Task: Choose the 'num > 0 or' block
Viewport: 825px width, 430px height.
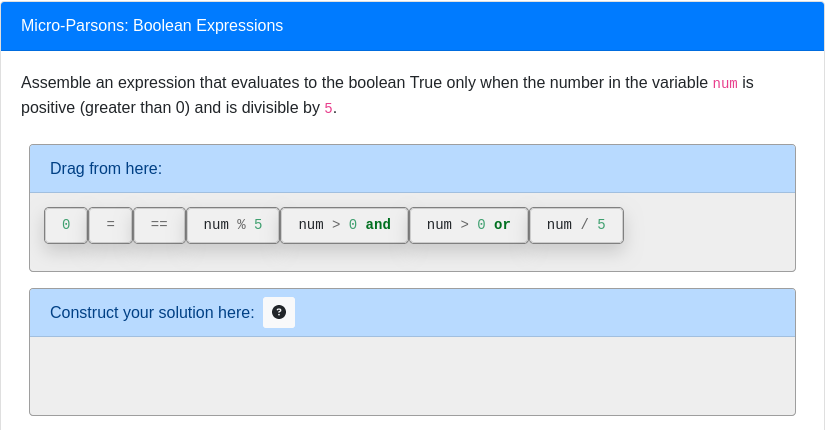Action: 468,225
